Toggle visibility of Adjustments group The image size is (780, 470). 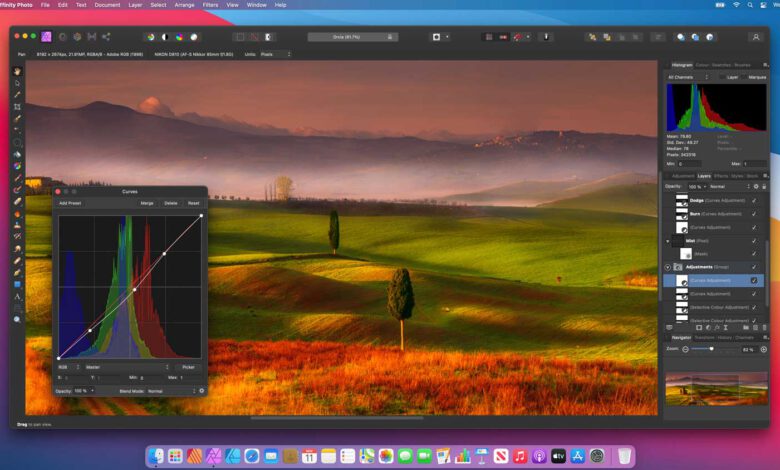pos(754,267)
